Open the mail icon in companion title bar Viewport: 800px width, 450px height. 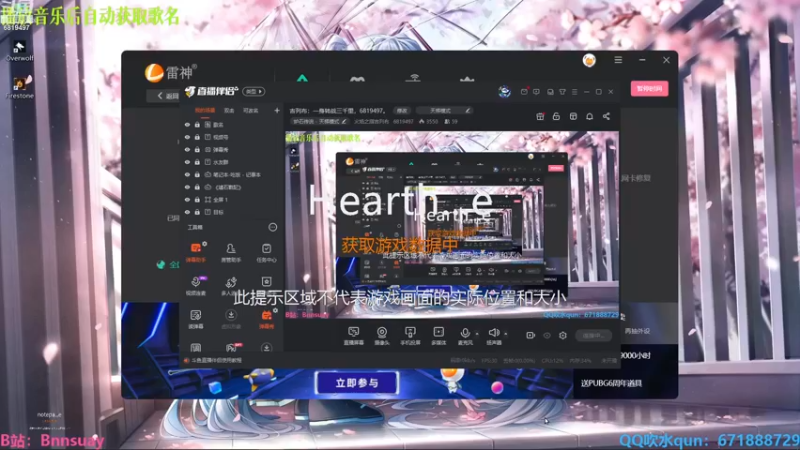(x=524, y=92)
